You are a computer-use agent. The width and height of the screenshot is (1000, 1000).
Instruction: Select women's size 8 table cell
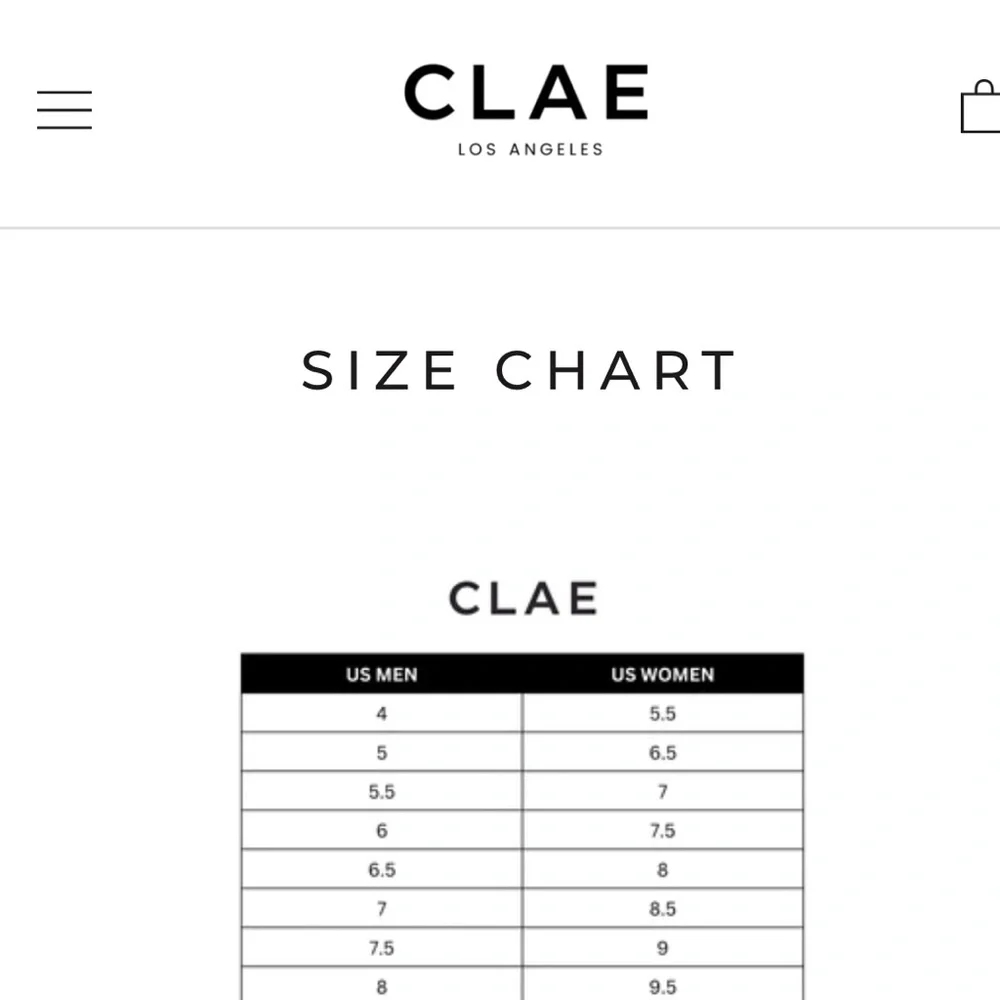point(662,869)
